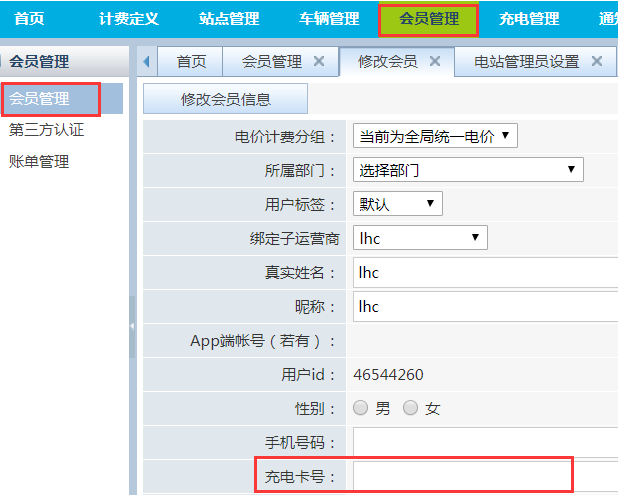Image resolution: width=618 pixels, height=495 pixels.
Task: Click the 充电卡号 input field
Action: [x=486, y=476]
